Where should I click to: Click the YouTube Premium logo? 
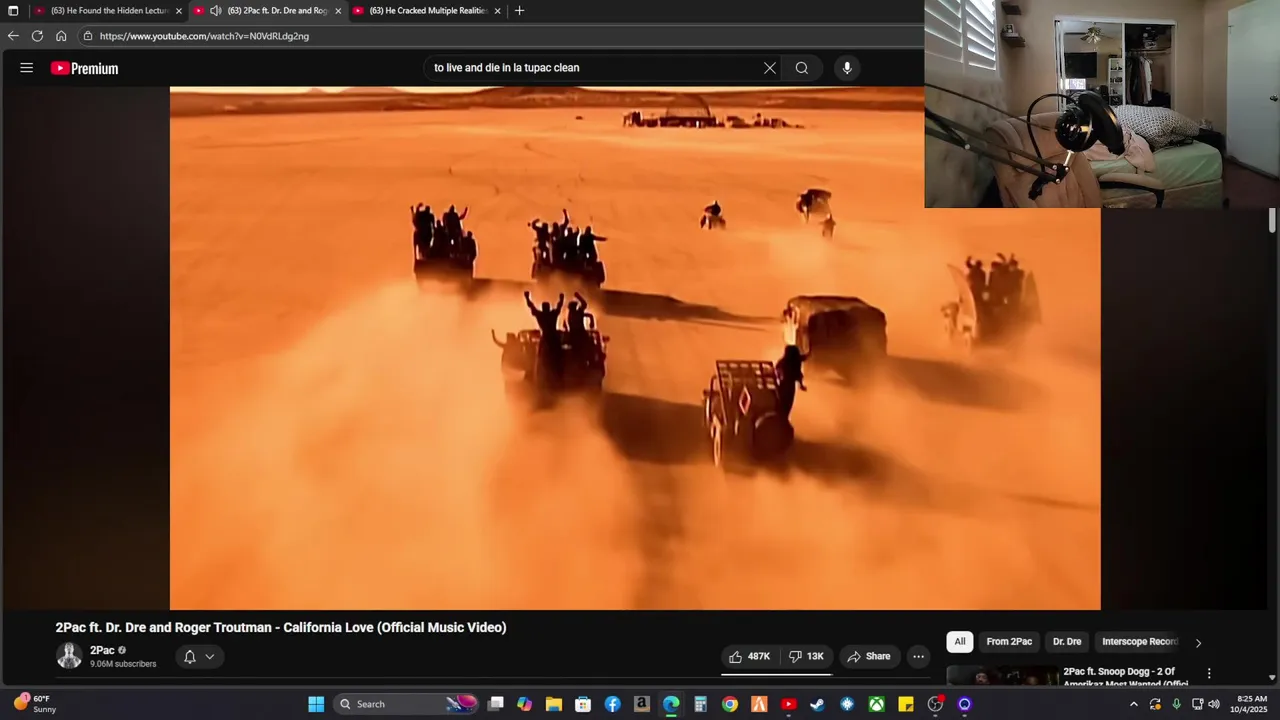click(85, 68)
